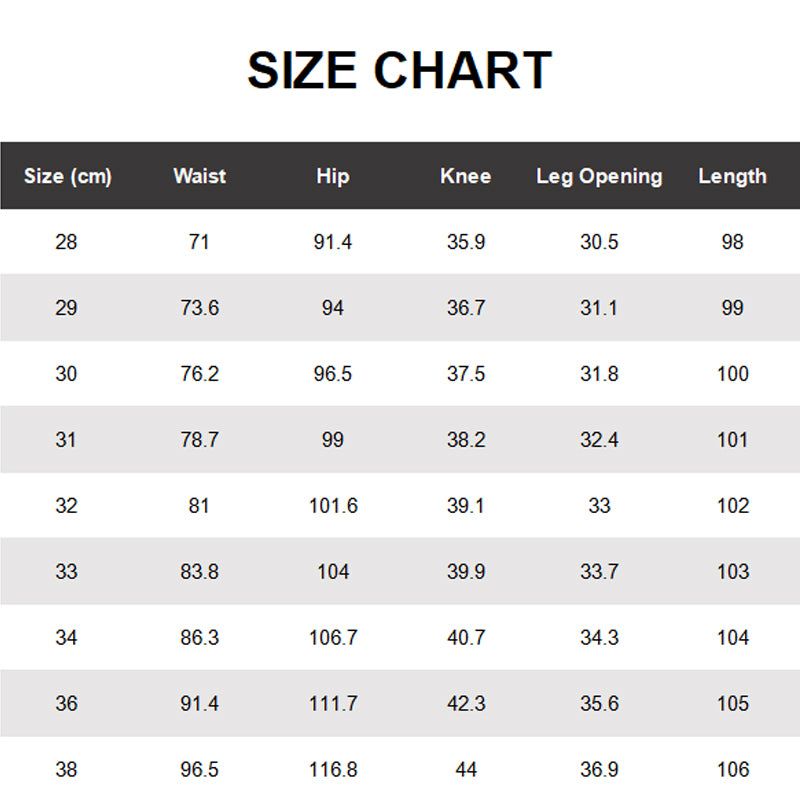
Task: Click the Knee column header
Action: [465, 176]
